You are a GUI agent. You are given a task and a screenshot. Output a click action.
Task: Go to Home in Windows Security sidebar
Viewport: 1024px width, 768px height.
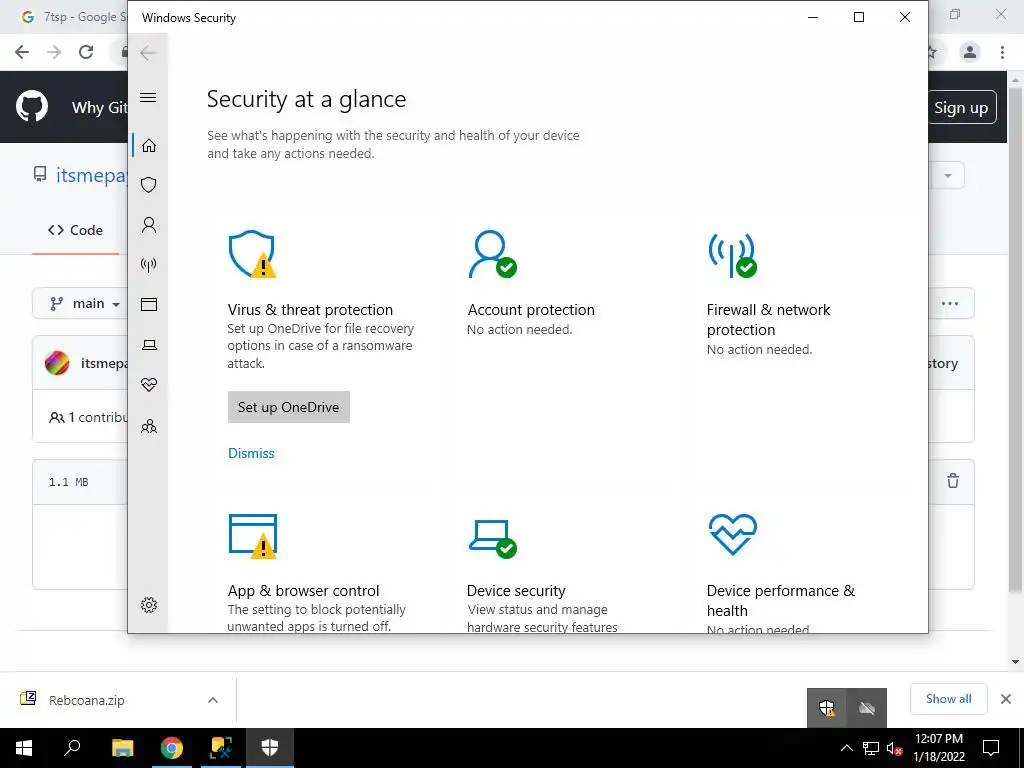(x=149, y=145)
